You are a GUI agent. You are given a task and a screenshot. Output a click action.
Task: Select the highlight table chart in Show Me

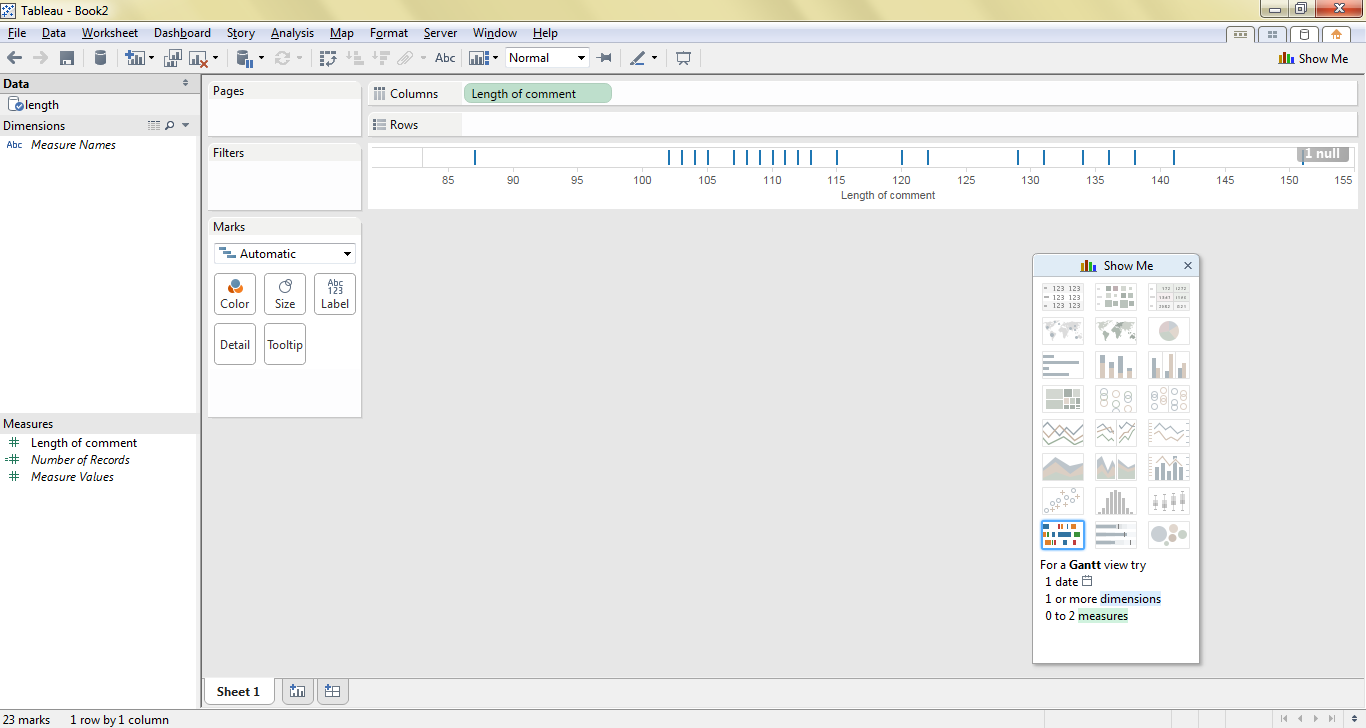tap(1169, 297)
